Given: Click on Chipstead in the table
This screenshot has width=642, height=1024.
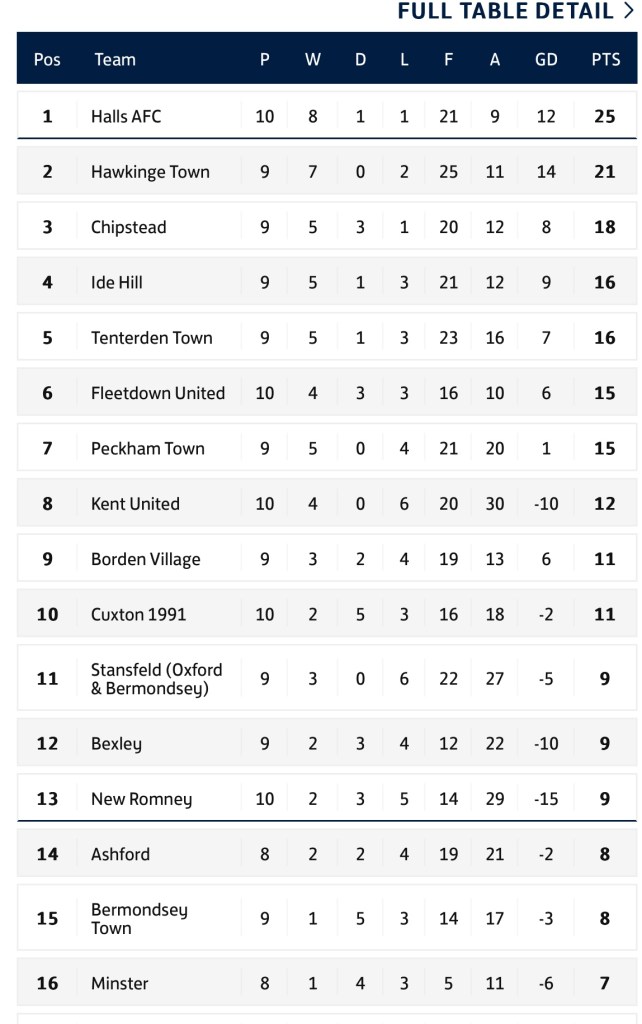Looking at the screenshot, I should (128, 227).
